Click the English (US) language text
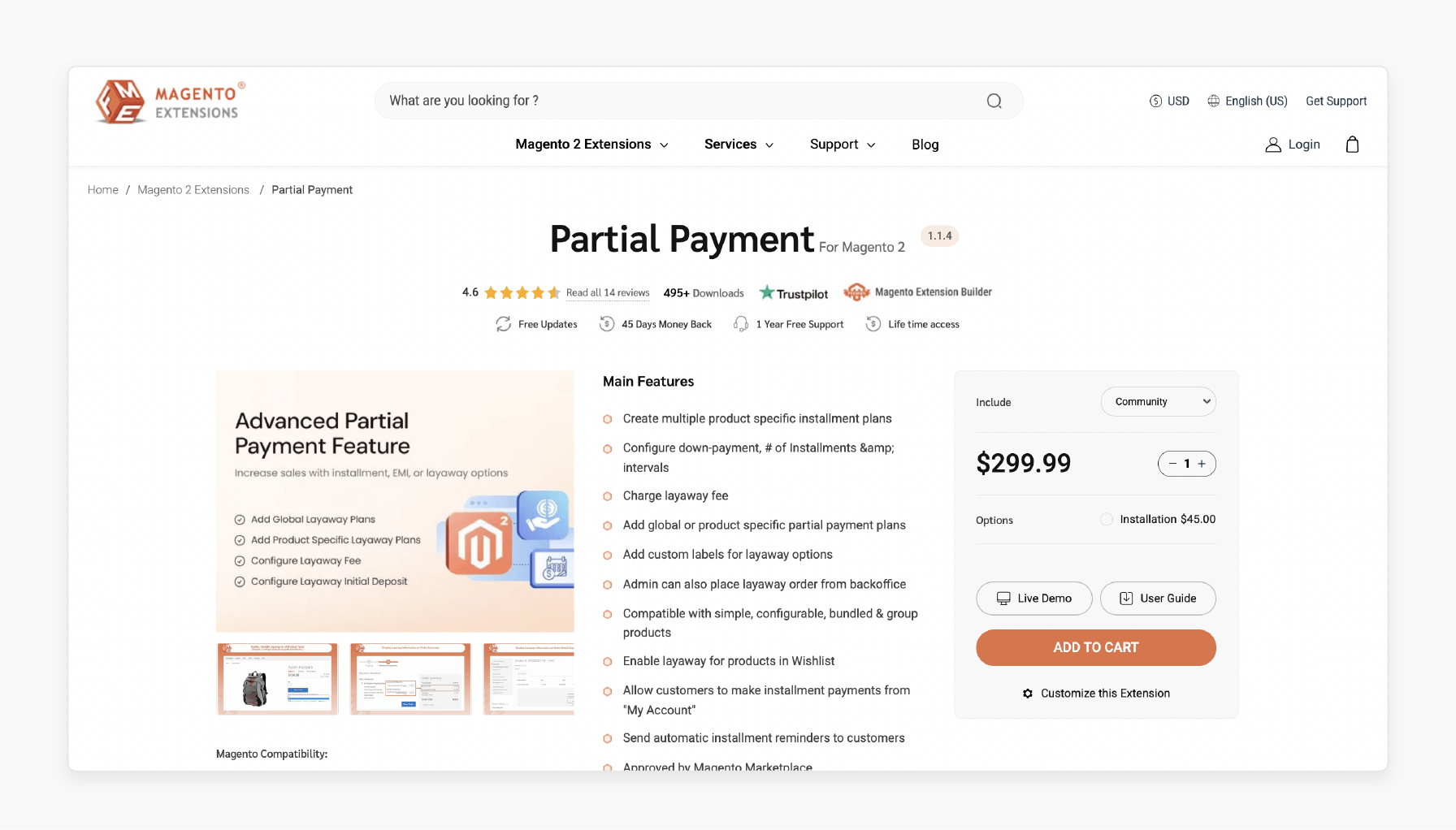The width and height of the screenshot is (1456, 830). pos(1256,101)
